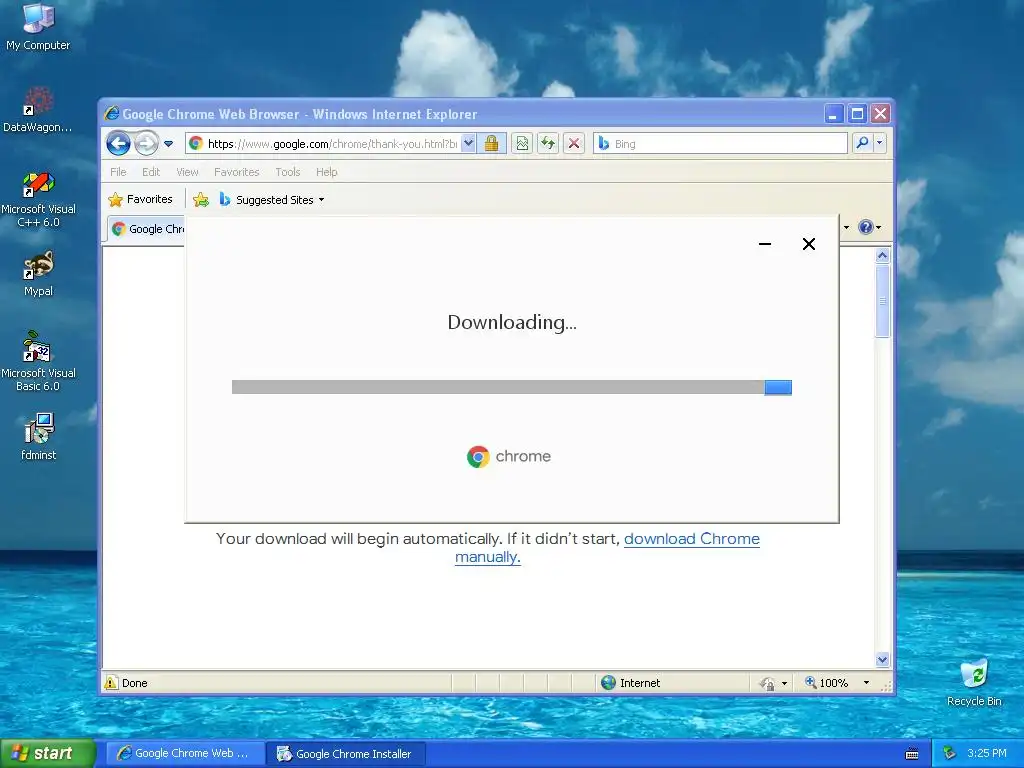Open the Favorites menu
This screenshot has height=768, width=1024.
[x=236, y=172]
